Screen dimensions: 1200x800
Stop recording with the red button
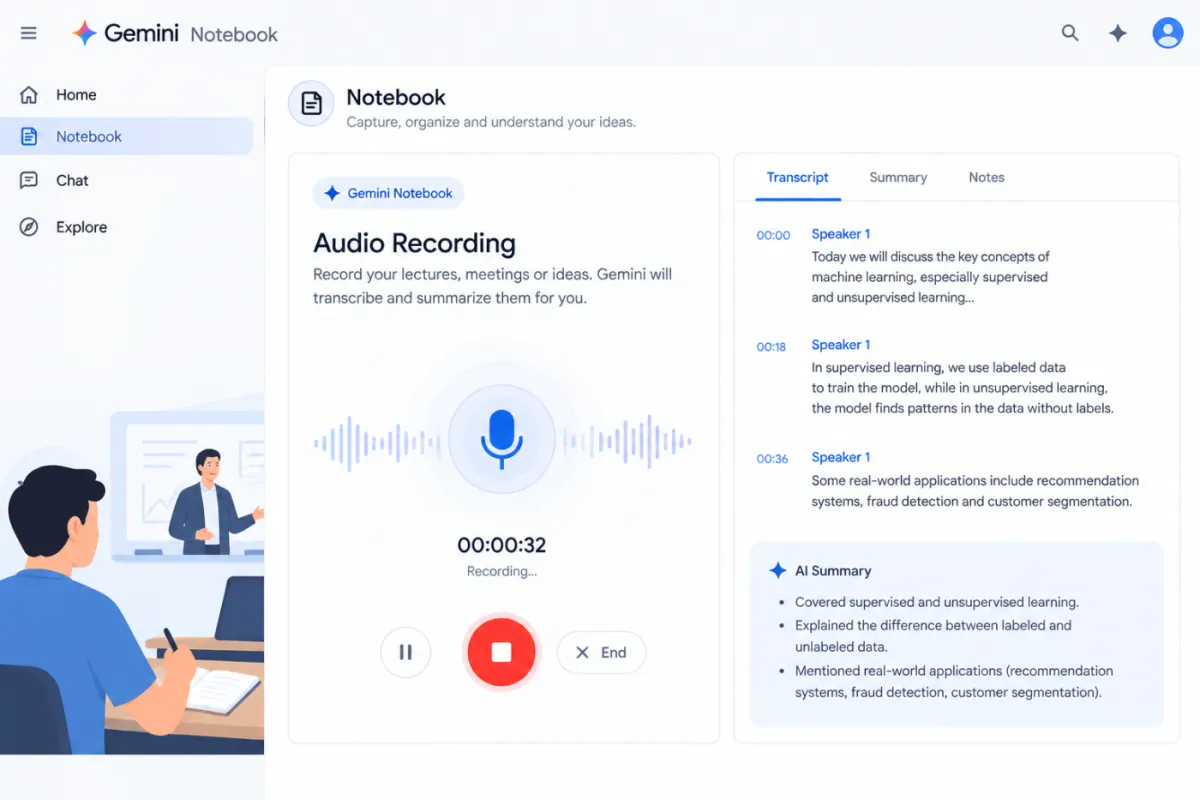(x=501, y=652)
